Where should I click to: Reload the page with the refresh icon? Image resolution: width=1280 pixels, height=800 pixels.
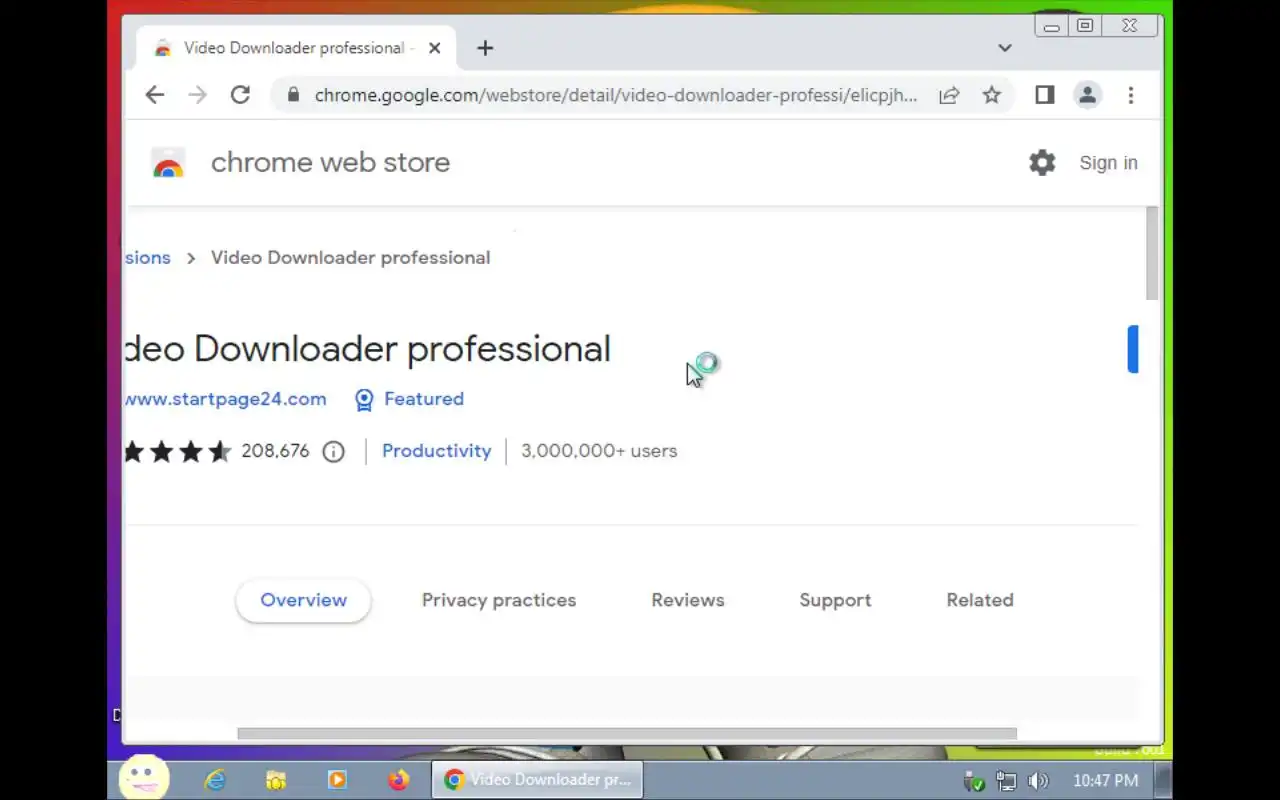240,95
